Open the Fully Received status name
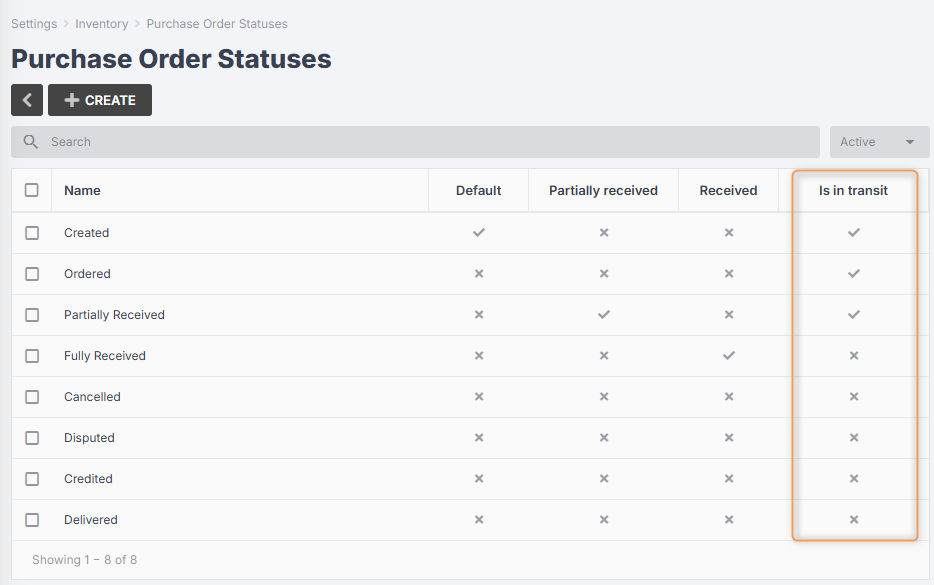Viewport: 934px width, 585px height. tap(105, 356)
